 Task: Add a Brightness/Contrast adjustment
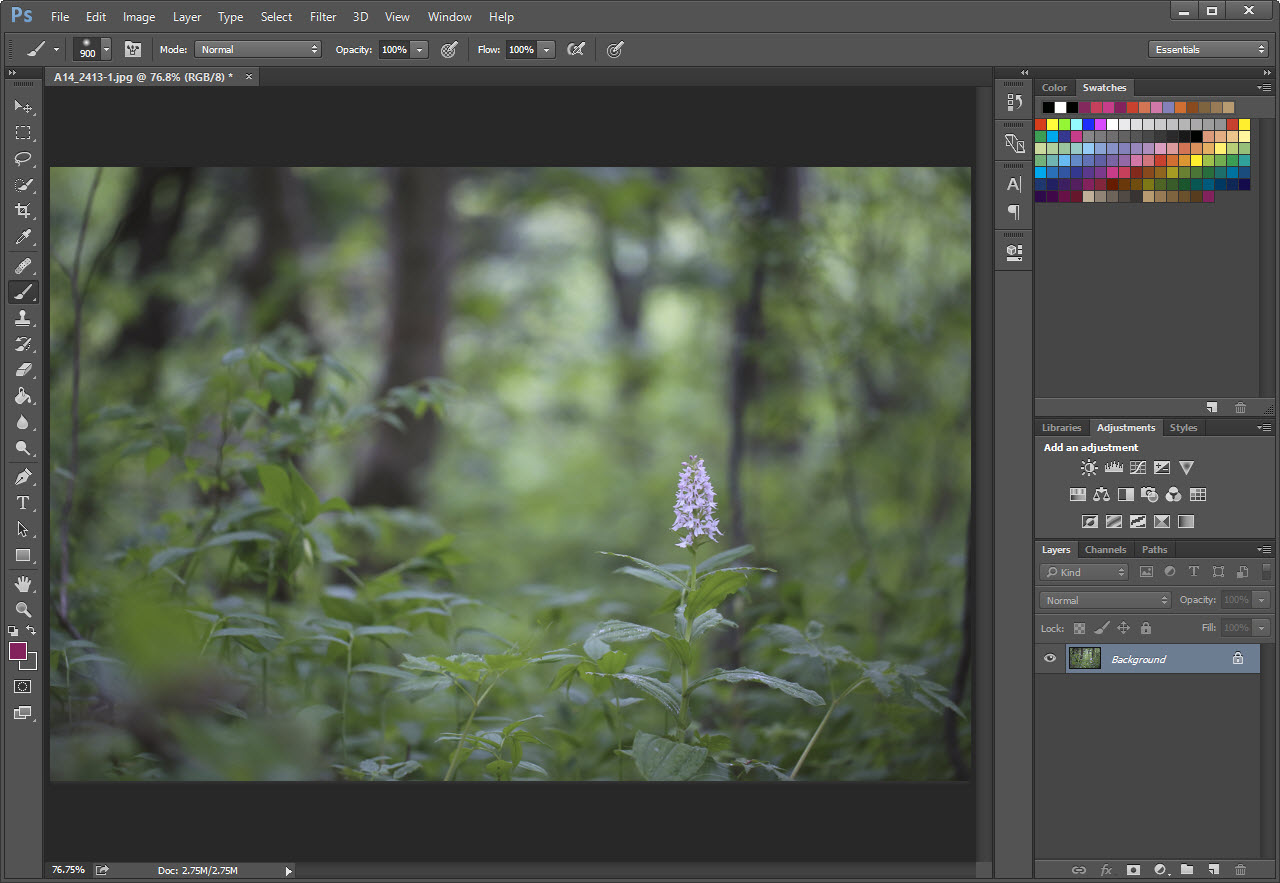(1089, 467)
